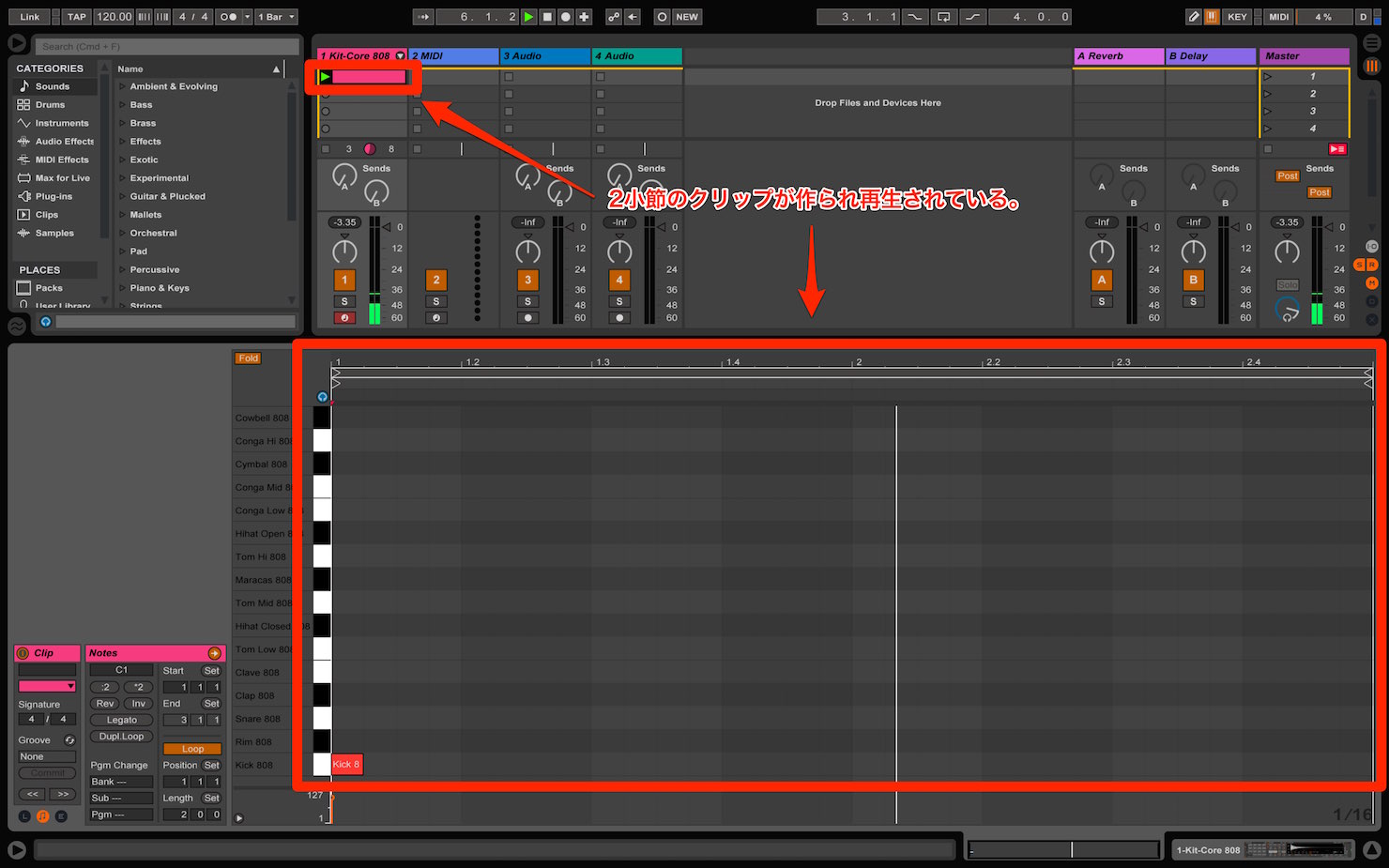Click the transport Stop button

coord(547,17)
